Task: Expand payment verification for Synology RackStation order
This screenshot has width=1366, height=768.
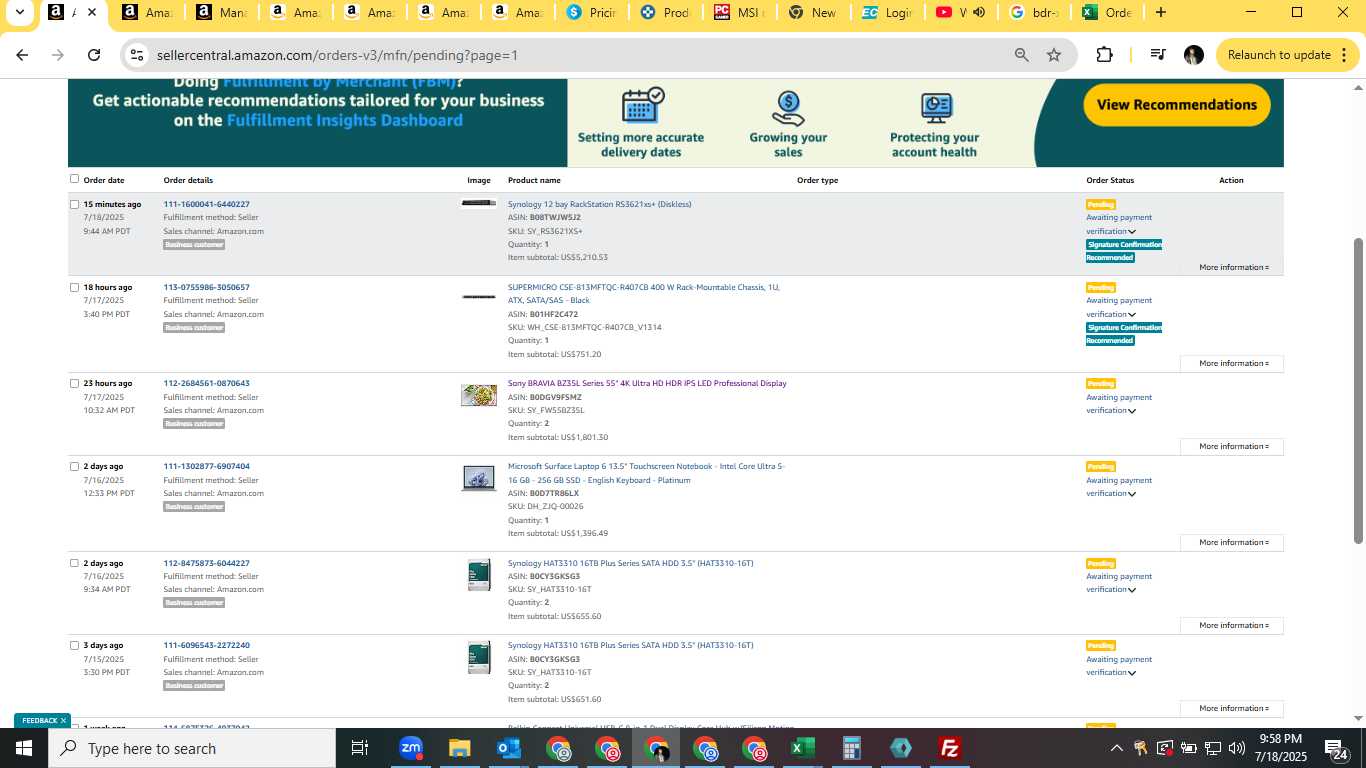Action: (1132, 232)
